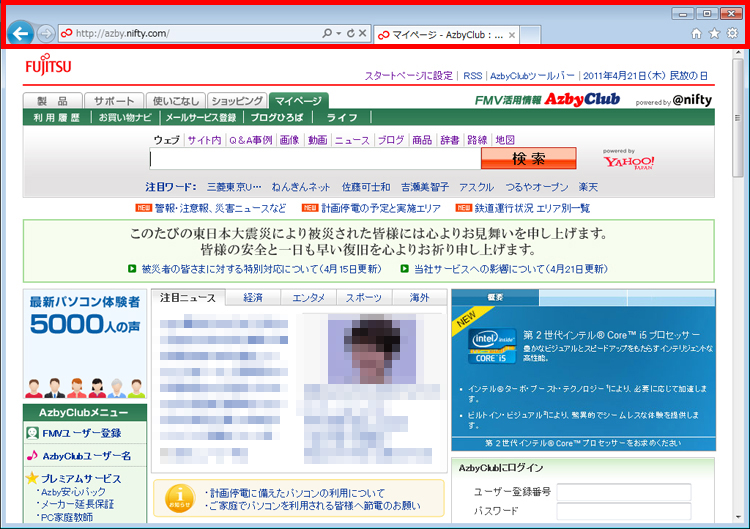
Task: Open 警報・注意報、災害ニュースなど link
Action: (220, 209)
